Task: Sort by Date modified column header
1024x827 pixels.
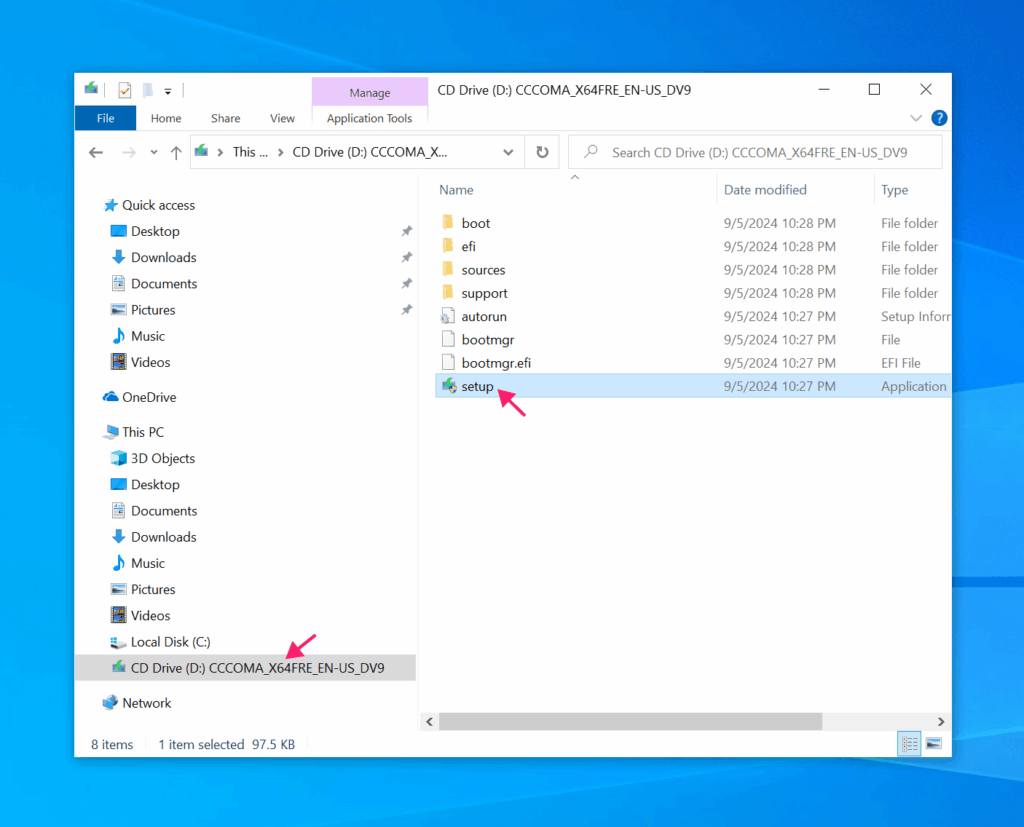Action: click(765, 190)
